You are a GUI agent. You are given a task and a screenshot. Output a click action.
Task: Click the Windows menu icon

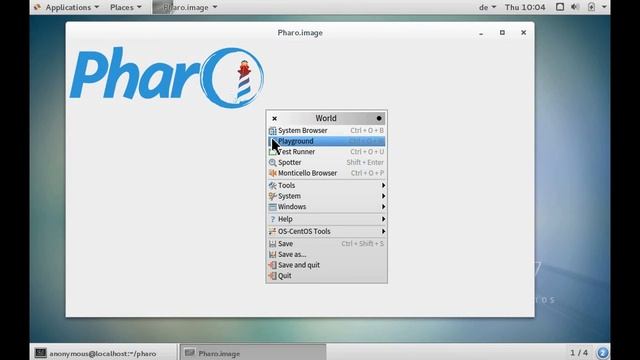coord(272,207)
